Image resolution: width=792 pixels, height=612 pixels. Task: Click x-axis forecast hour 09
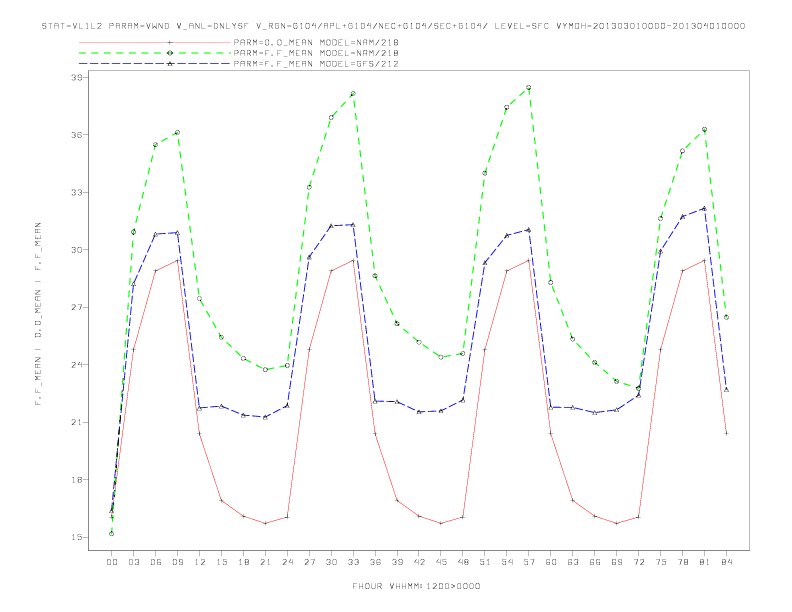pyautogui.click(x=178, y=562)
